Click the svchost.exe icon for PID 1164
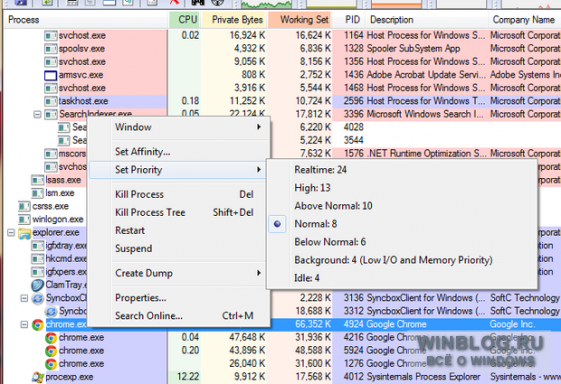Viewport: 561px width, 384px height. (x=50, y=35)
